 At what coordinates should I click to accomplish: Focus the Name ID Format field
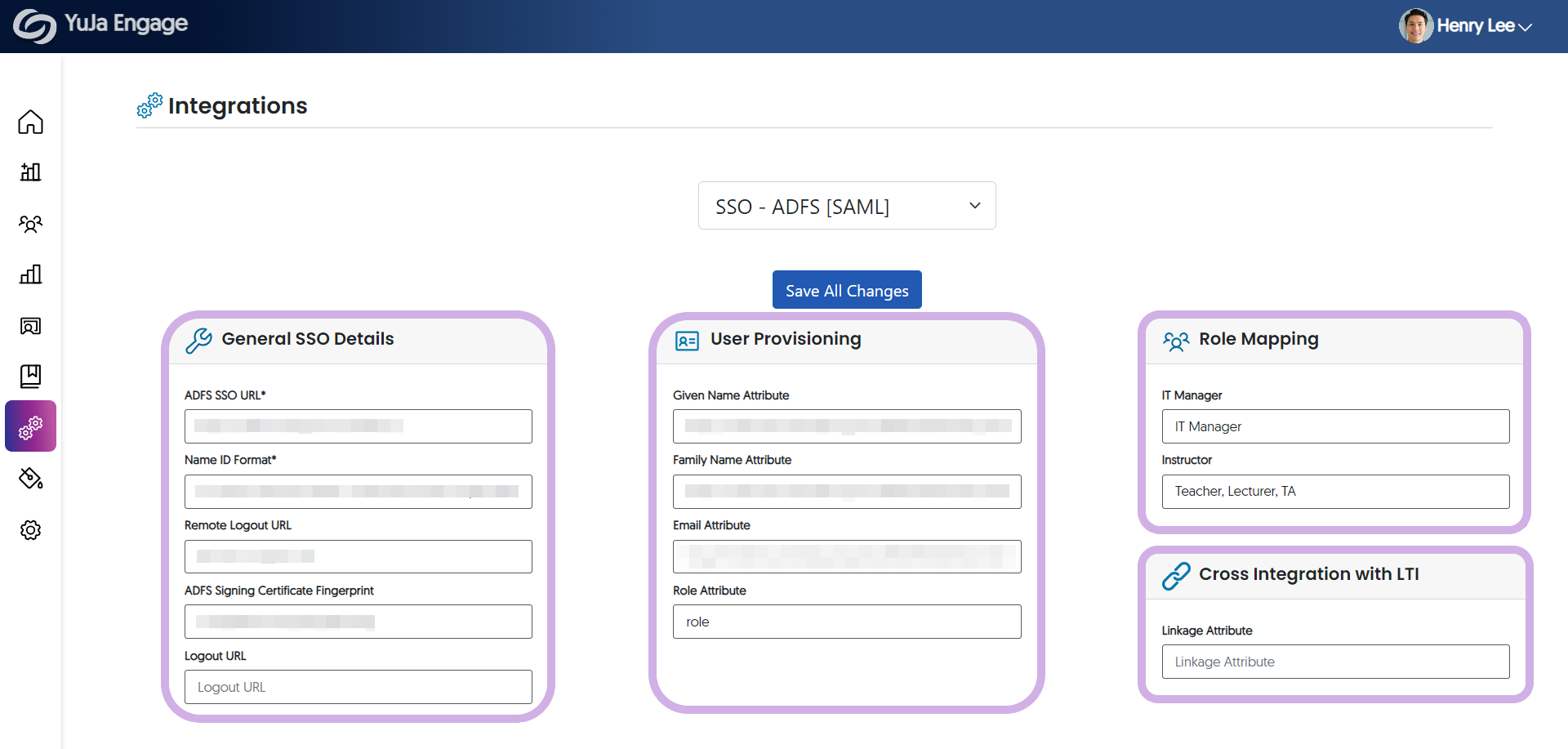[x=359, y=492]
